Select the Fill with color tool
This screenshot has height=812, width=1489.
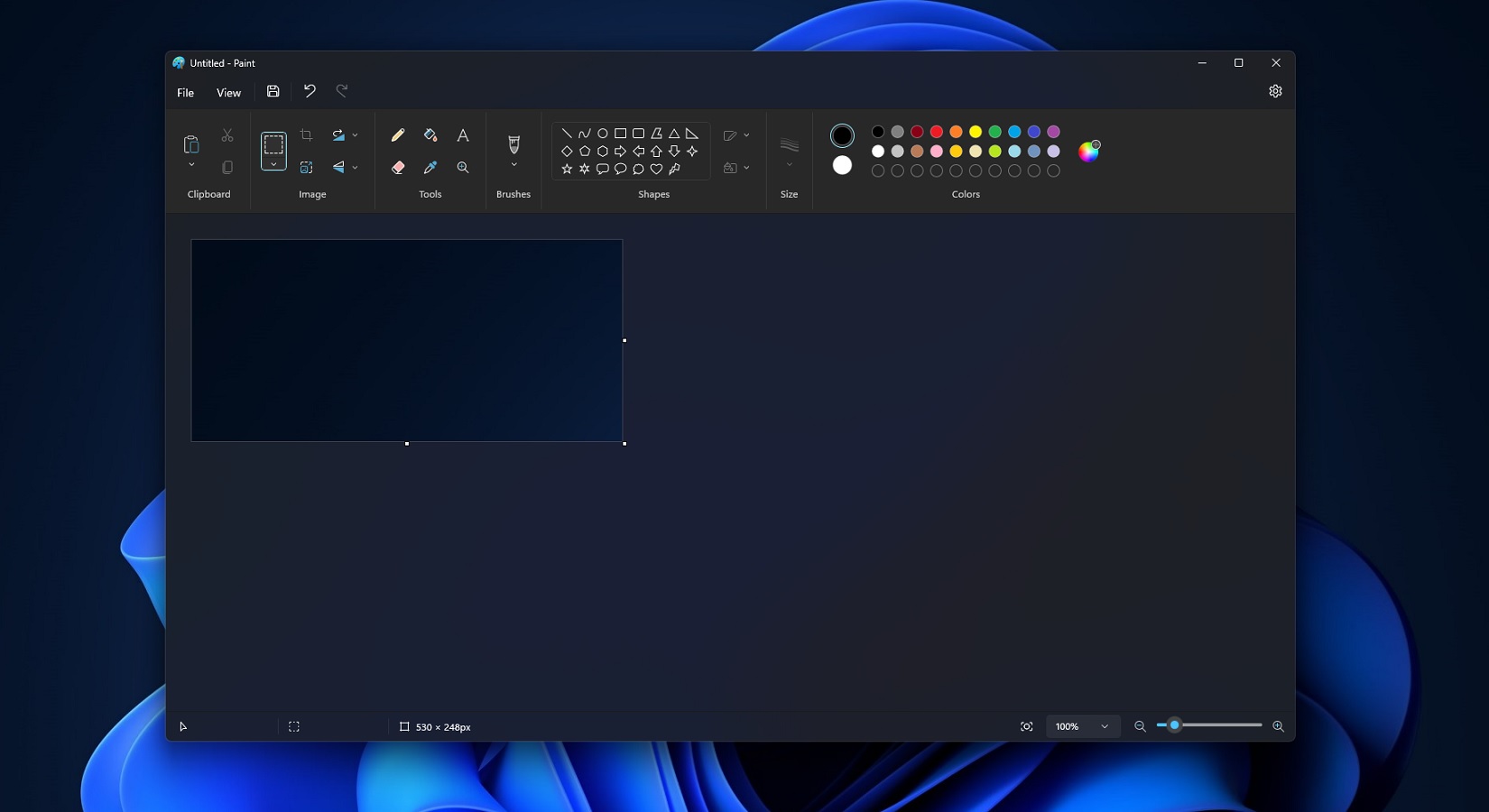[430, 135]
